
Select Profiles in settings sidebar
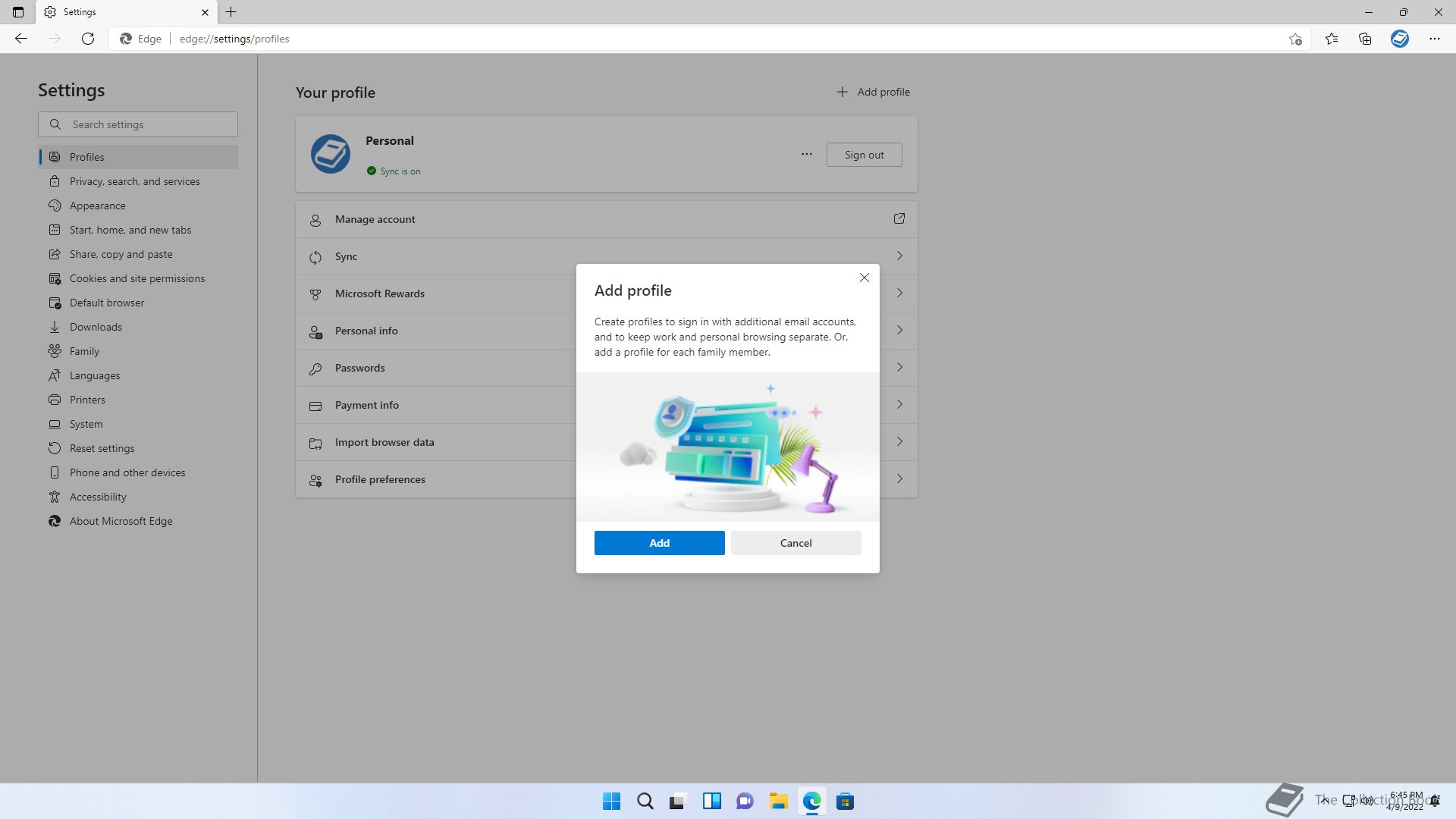(x=138, y=157)
